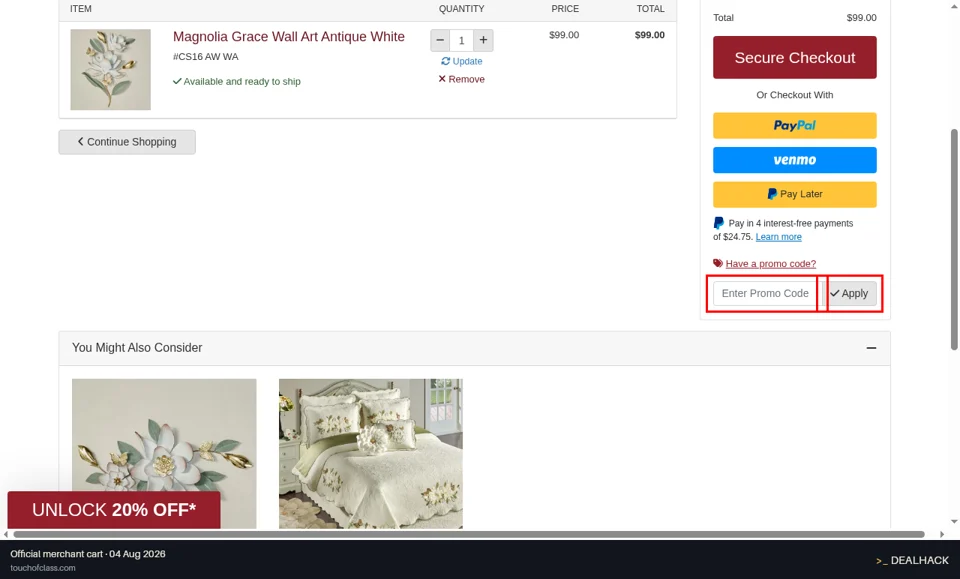The width and height of the screenshot is (960, 579).
Task: Click the vertical page scrollbar
Action: click(954, 239)
